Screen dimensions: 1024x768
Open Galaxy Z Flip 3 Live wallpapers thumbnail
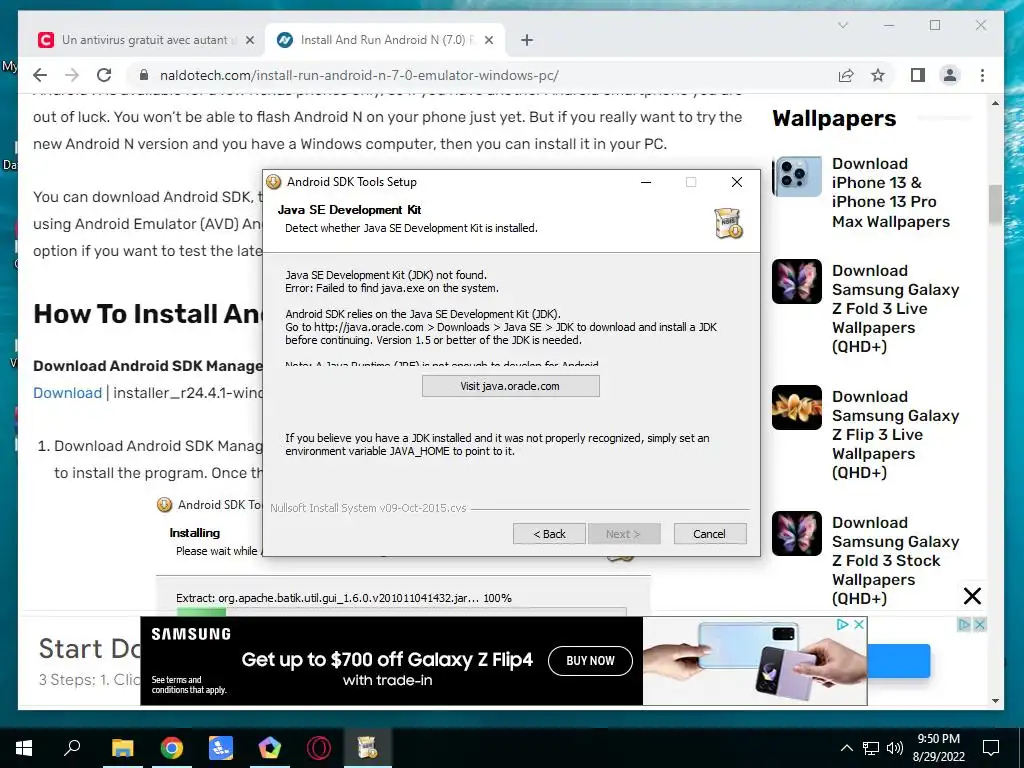797,408
